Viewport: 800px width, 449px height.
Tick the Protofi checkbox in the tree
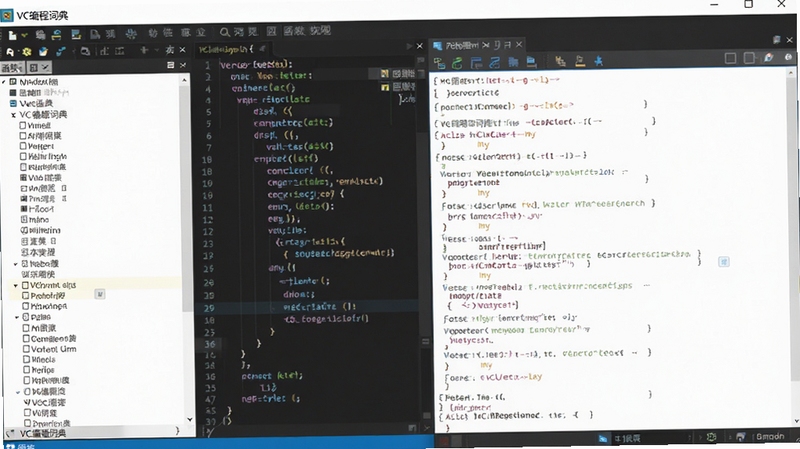coord(26,295)
